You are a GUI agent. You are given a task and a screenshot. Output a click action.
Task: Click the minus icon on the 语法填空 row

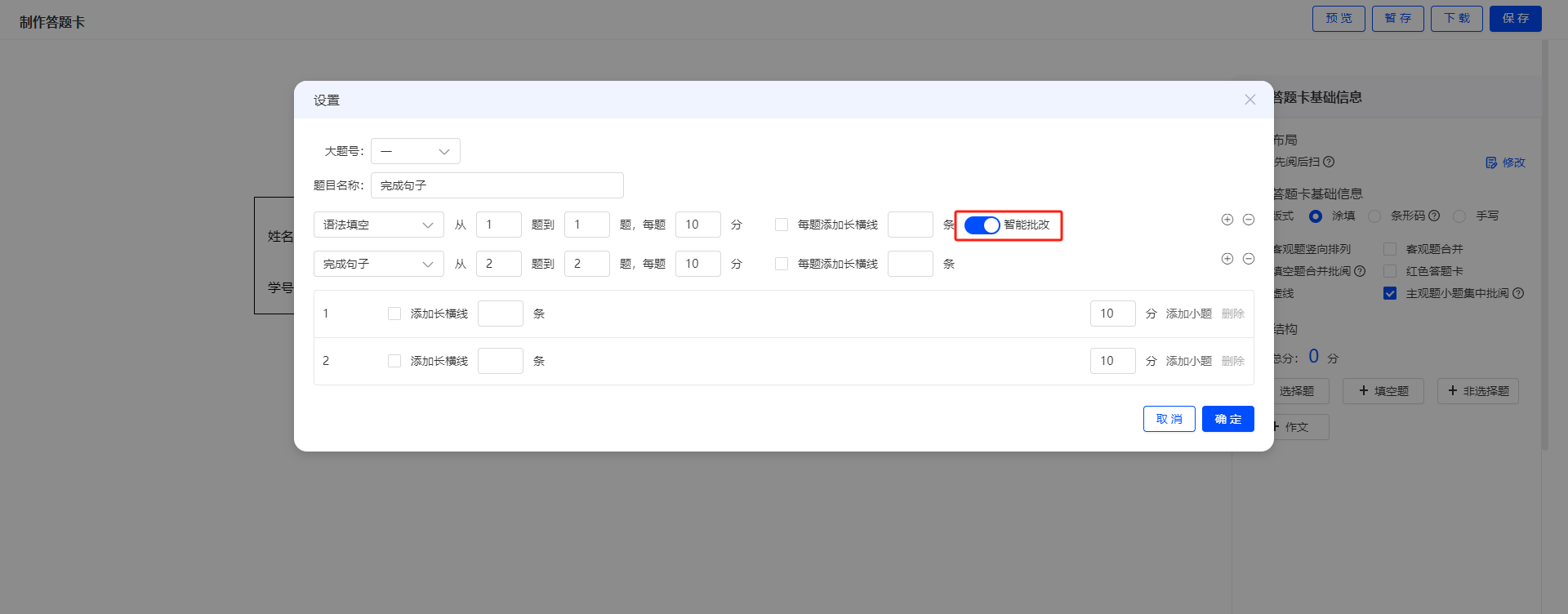tap(1249, 220)
